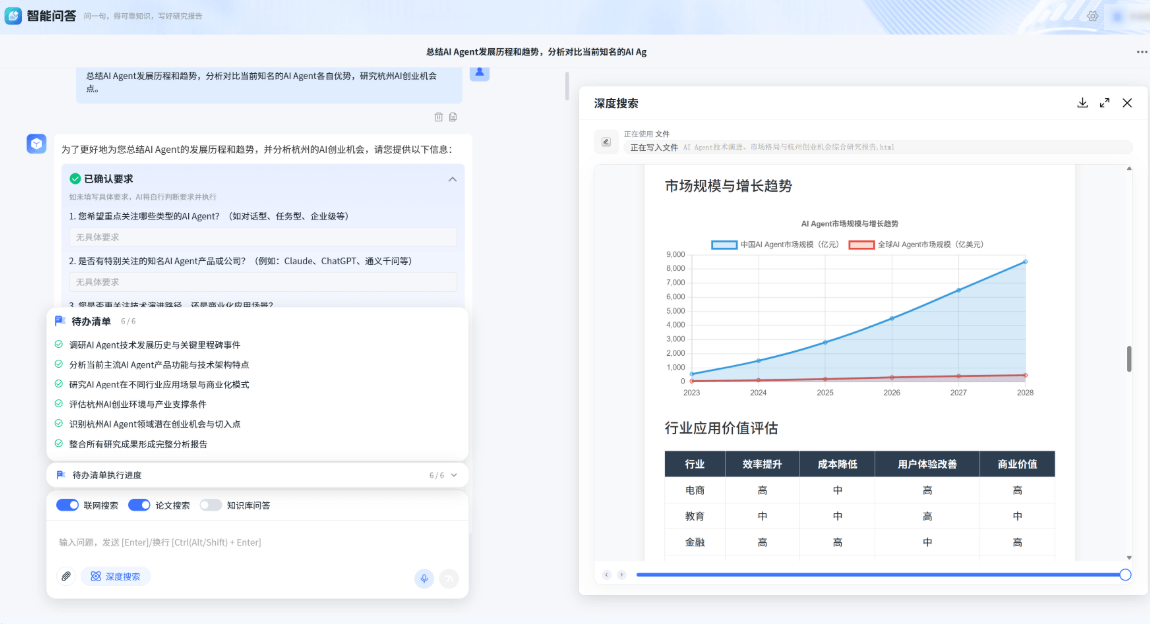Click the copy icon under user message
The image size is (1150, 624).
click(x=453, y=117)
